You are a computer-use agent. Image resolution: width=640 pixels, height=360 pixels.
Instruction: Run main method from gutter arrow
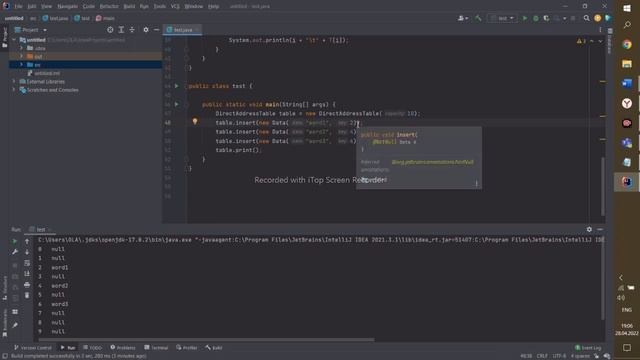click(177, 104)
